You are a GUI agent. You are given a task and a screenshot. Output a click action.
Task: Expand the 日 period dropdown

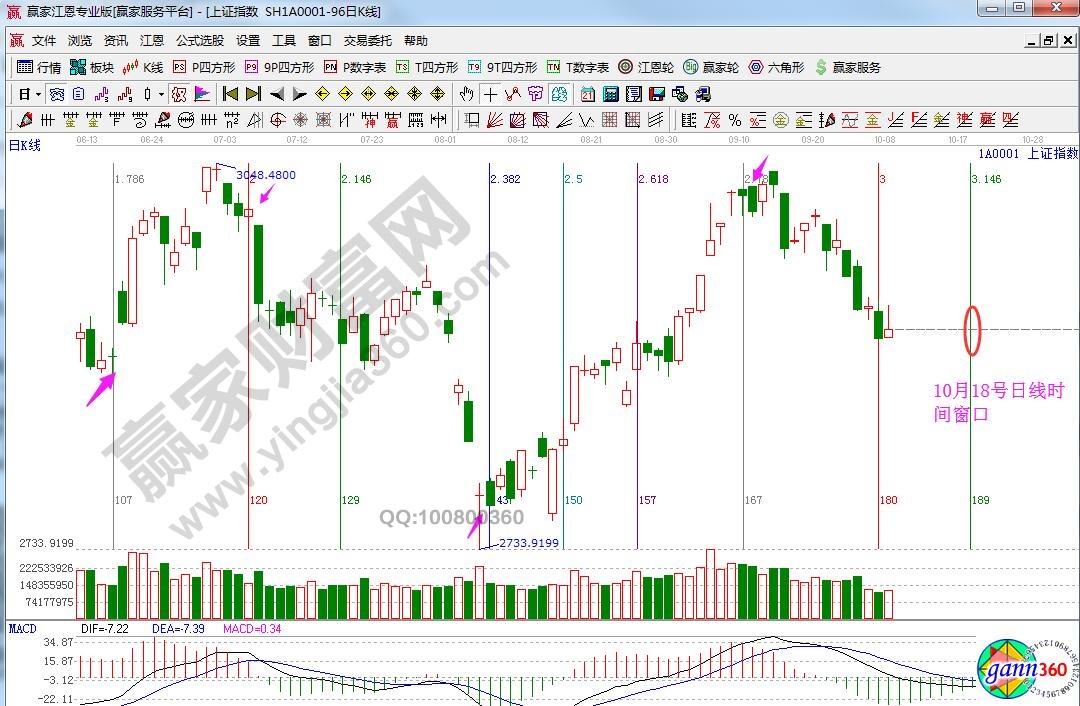[30, 94]
